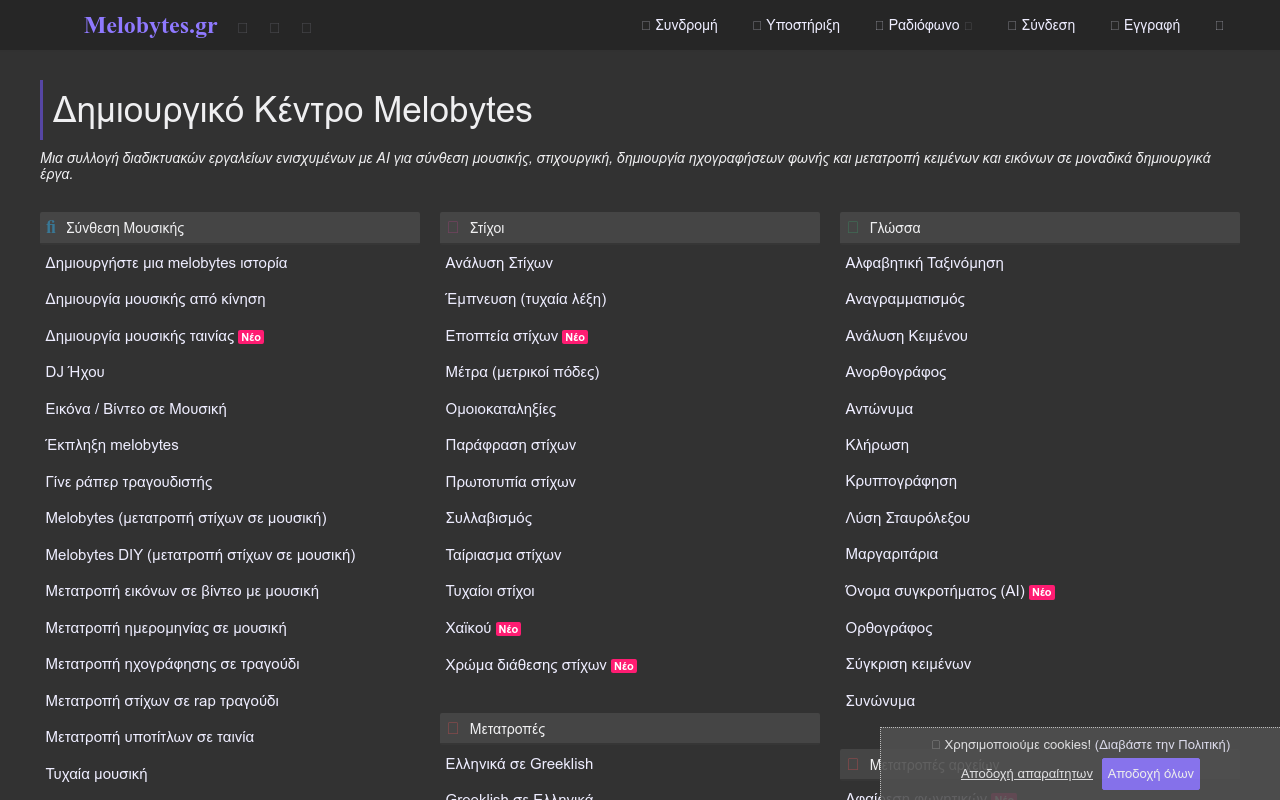This screenshot has height=800, width=1280.
Task: Open Όνομα συγκροτήματος (AI)
Action: (935, 591)
